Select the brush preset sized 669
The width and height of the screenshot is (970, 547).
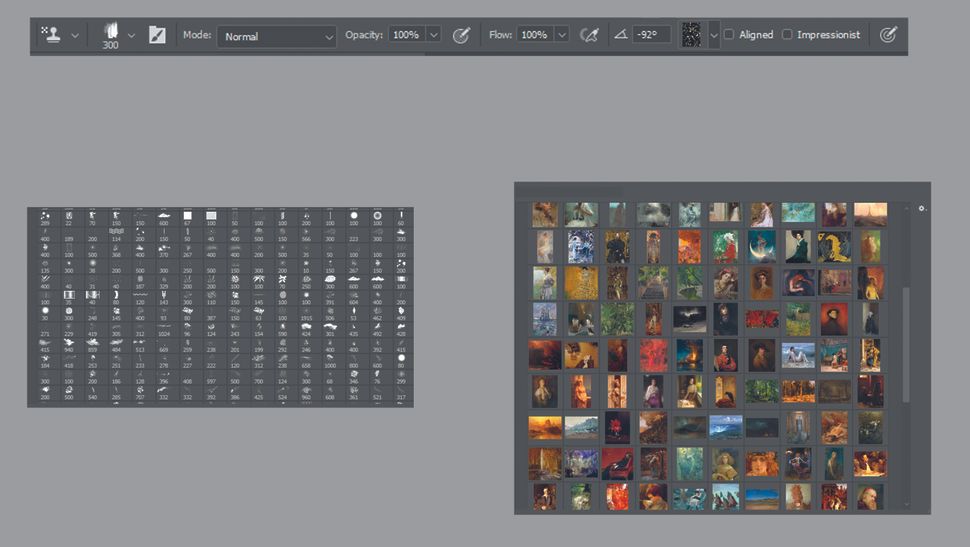click(x=164, y=346)
